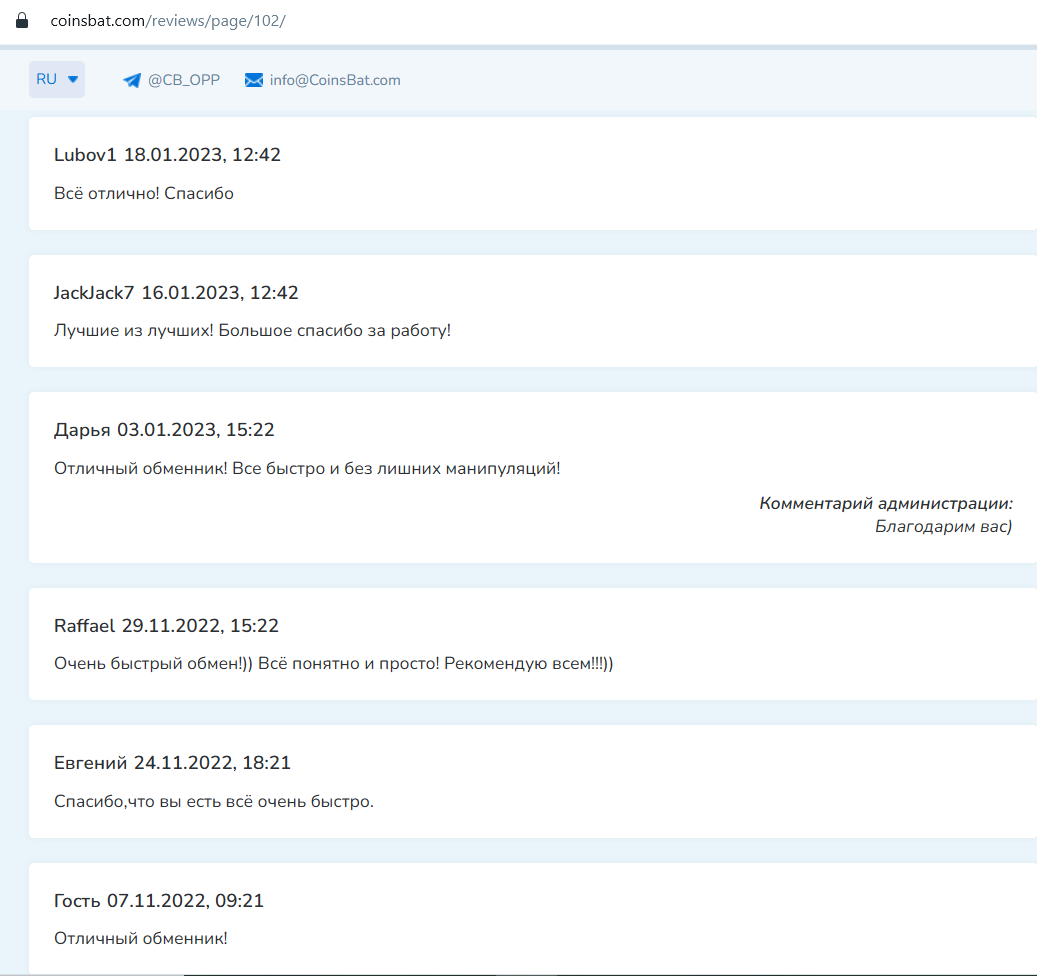Screen dimensions: 1037x976
Task: Click review text starting "Лучшие из лучших!"
Action: (252, 330)
